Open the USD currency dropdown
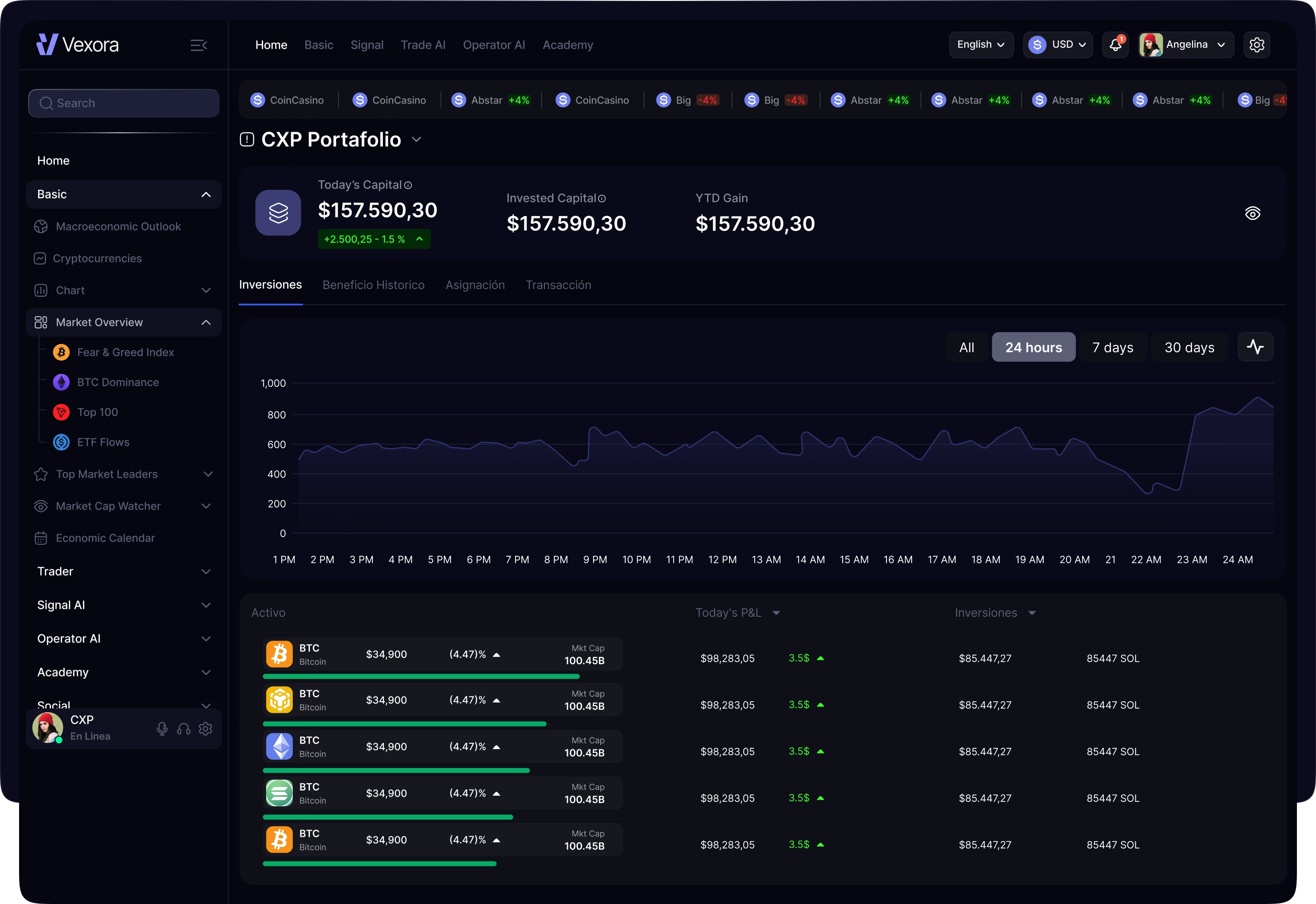This screenshot has width=1316, height=904. coord(1057,45)
